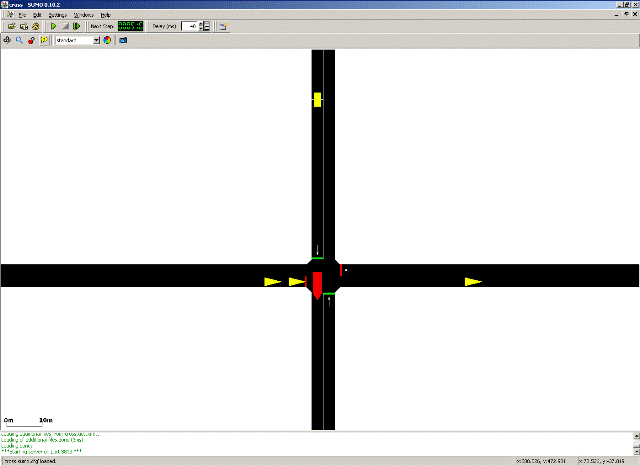
Task: Click the delay slider beside the spinner
Action: (x=207, y=27)
